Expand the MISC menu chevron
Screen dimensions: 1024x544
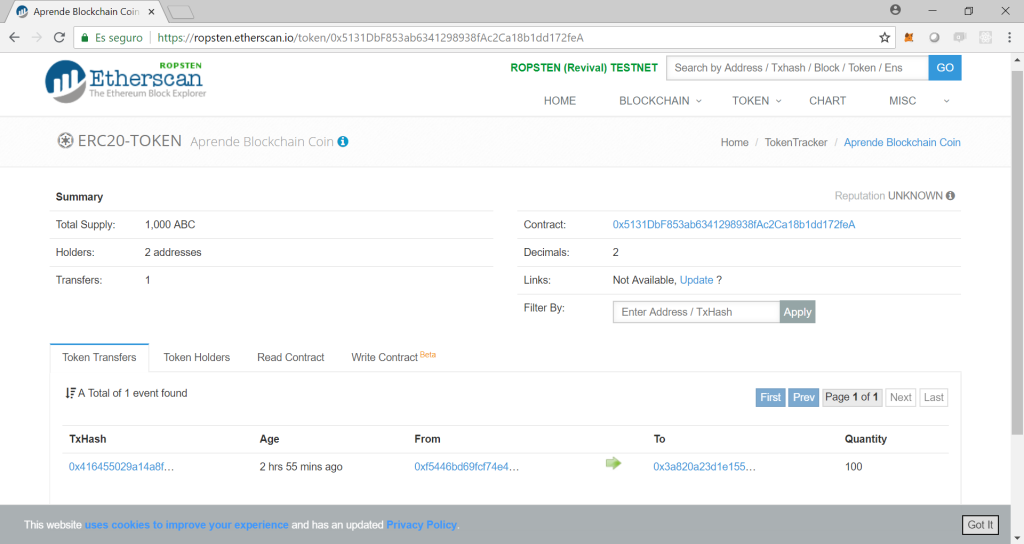click(x=946, y=101)
